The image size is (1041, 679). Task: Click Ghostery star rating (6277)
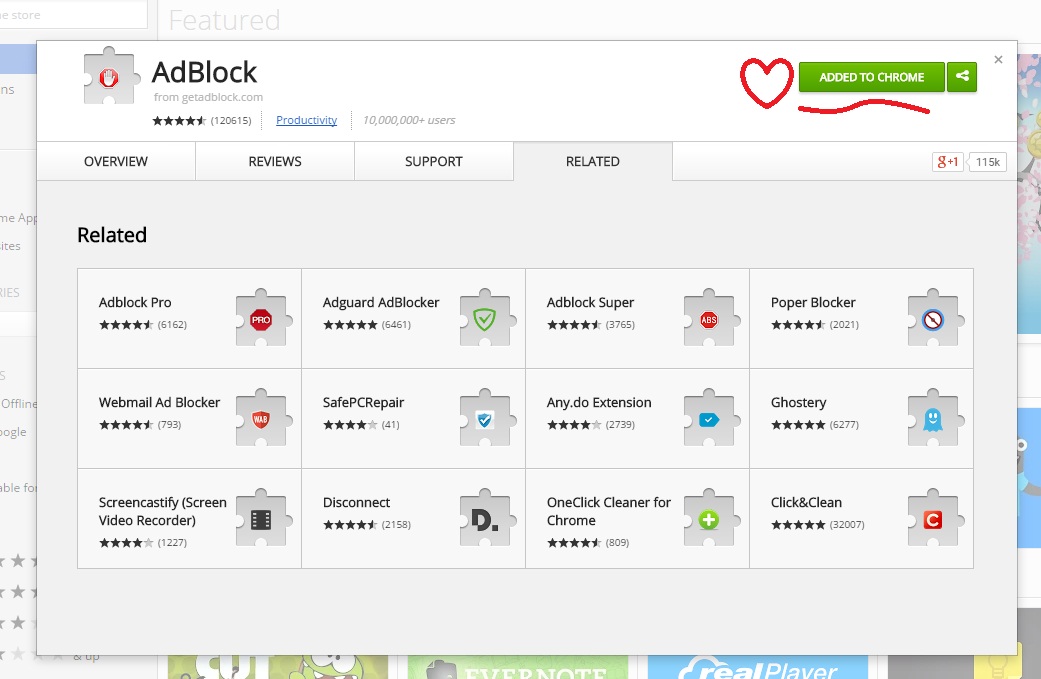tap(815, 425)
